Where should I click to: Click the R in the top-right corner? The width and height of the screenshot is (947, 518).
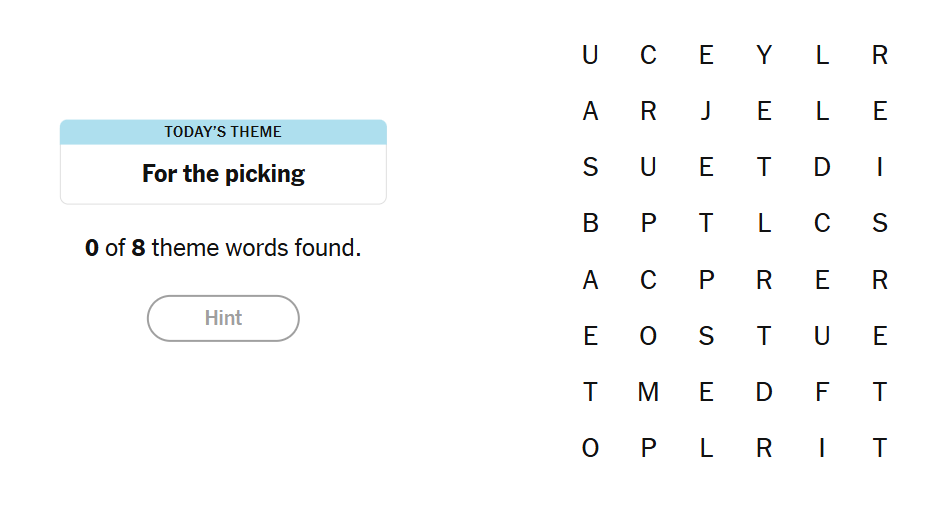click(x=880, y=56)
